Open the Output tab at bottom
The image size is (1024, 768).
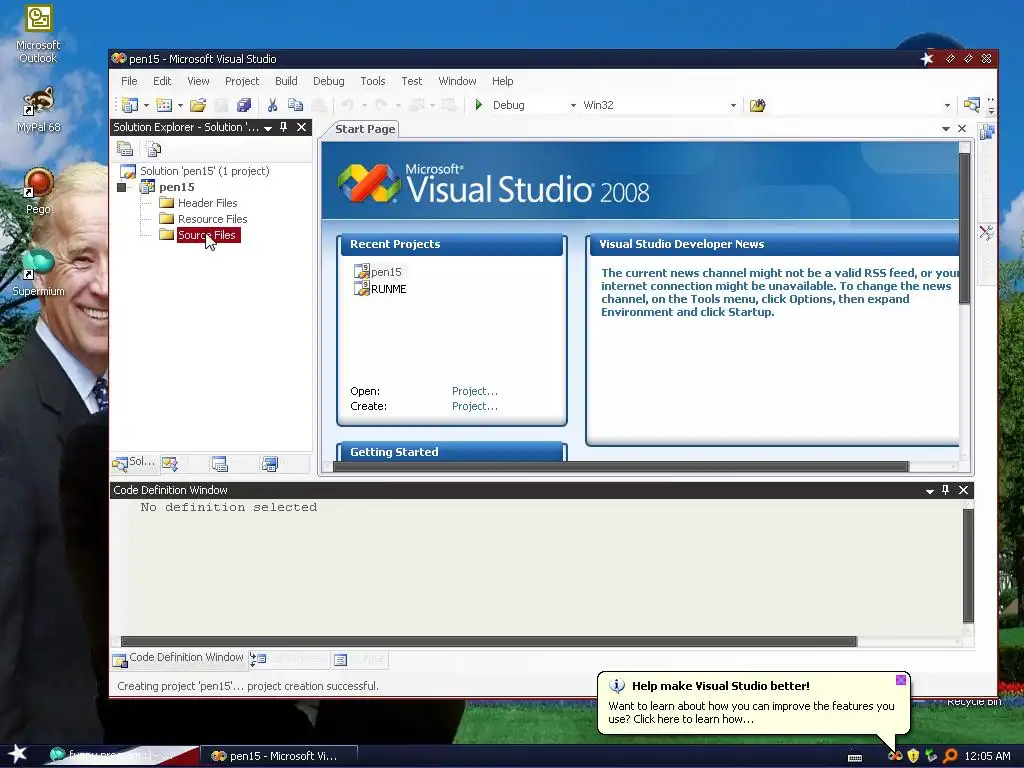pos(359,660)
